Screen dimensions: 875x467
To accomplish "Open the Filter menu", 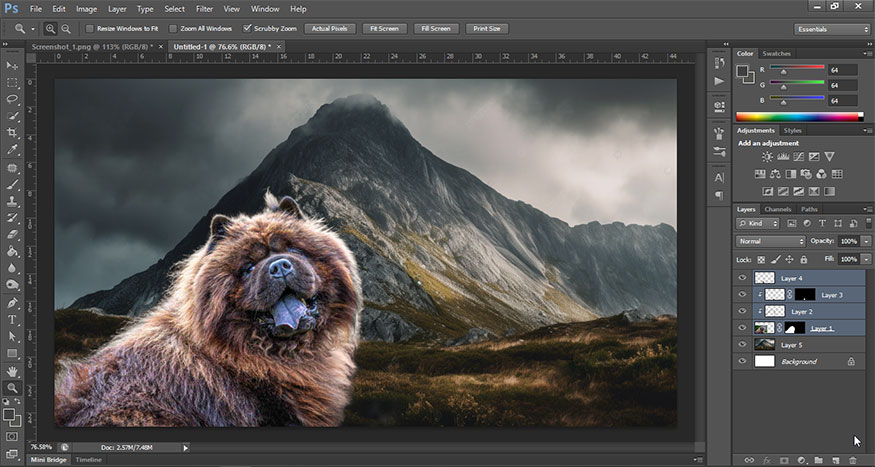I will [x=204, y=9].
